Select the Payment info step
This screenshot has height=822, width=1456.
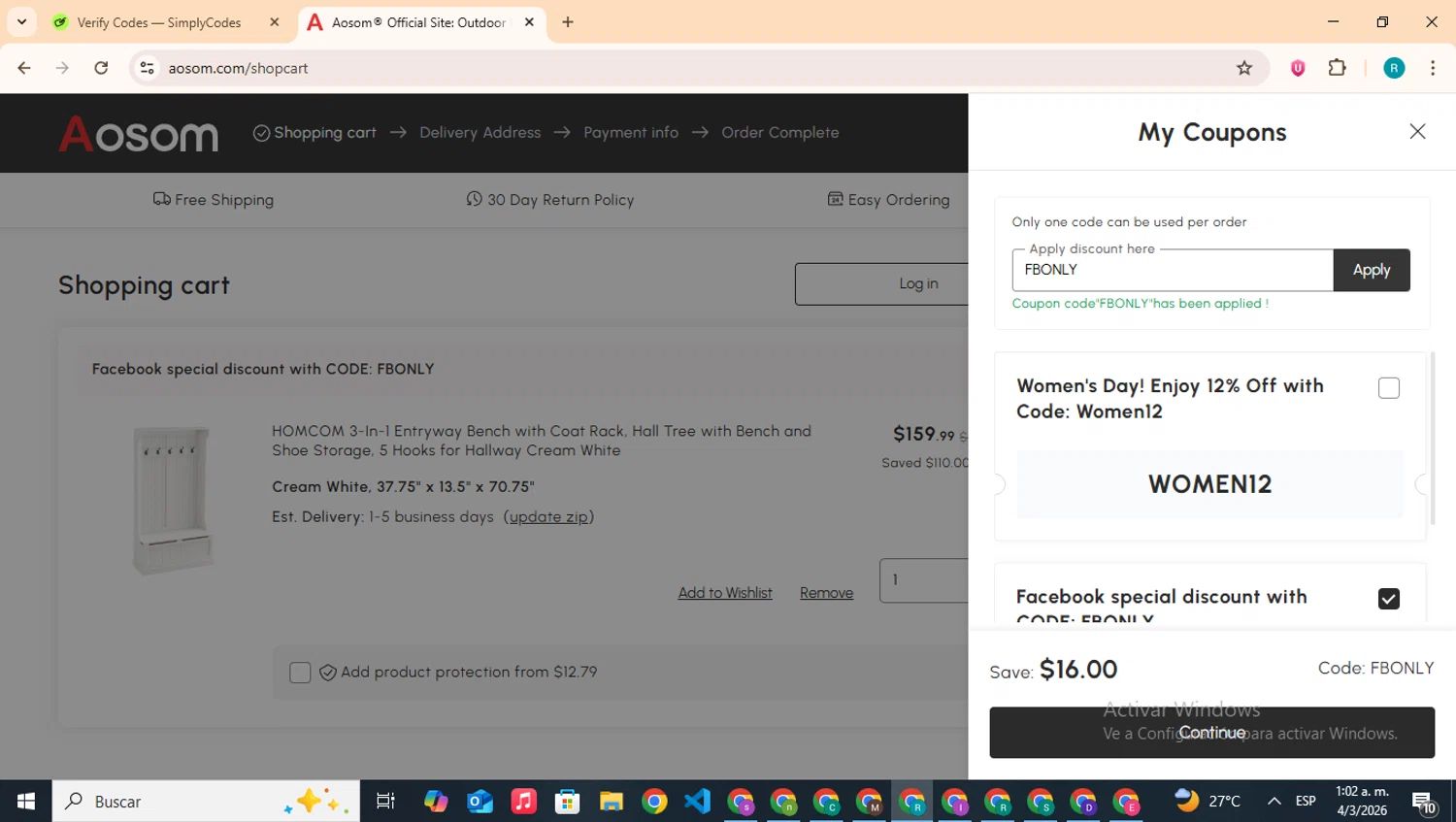pos(631,133)
